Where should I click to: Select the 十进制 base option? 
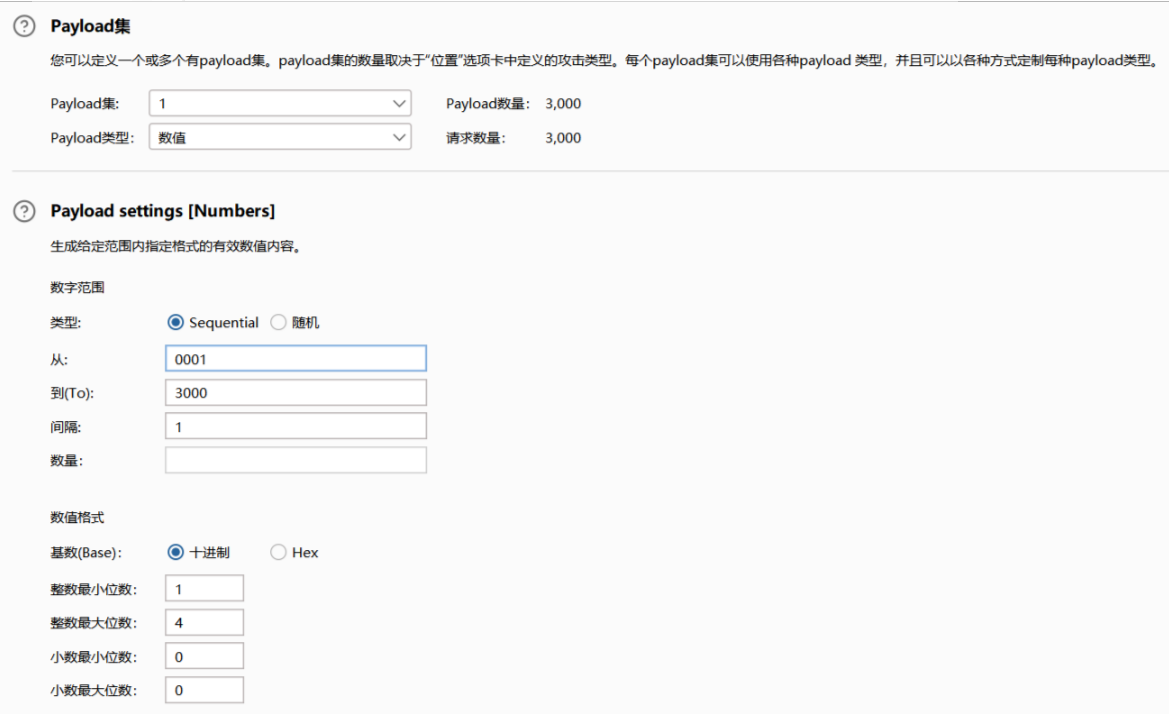point(176,551)
